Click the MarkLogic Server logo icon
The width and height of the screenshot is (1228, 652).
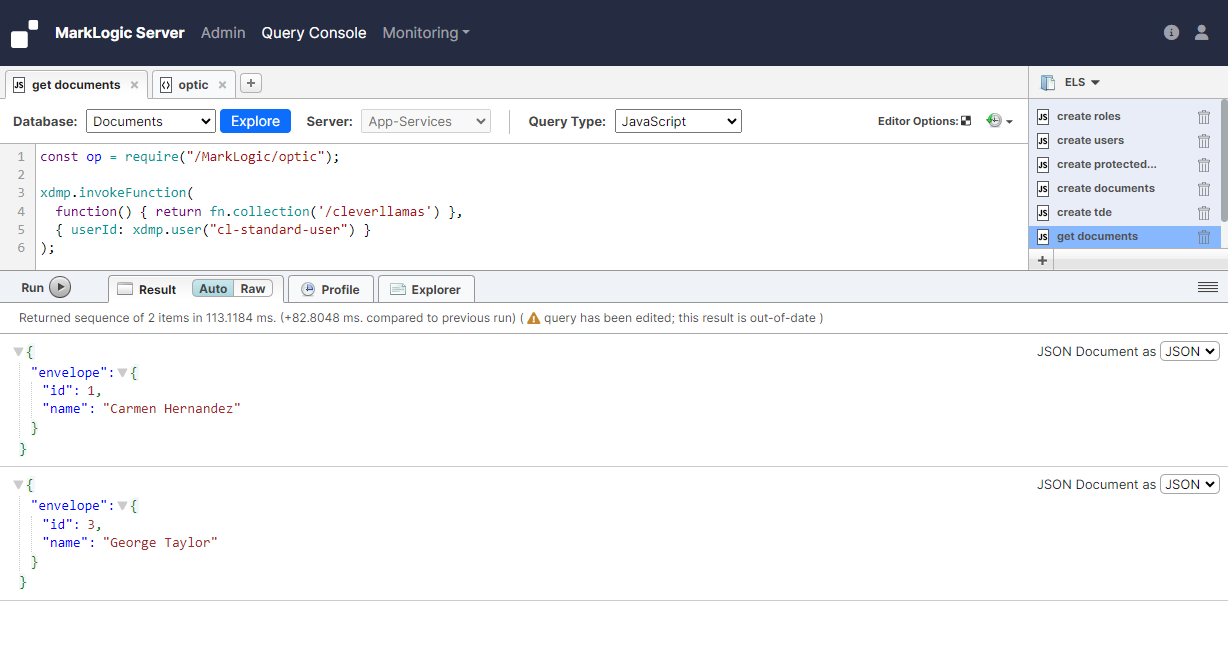pos(23,32)
